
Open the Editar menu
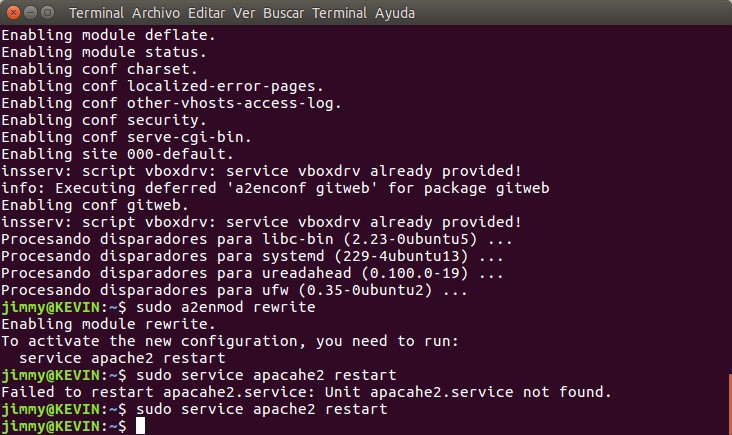pyautogui.click(x=208, y=13)
